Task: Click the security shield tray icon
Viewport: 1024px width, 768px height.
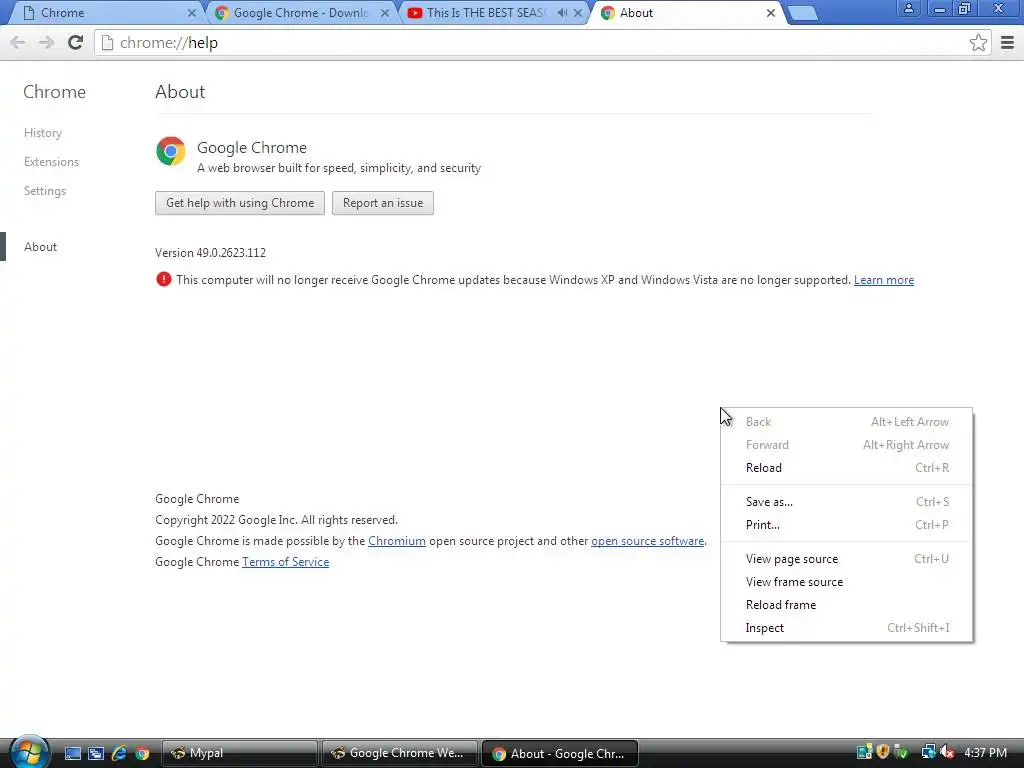Action: (883, 752)
